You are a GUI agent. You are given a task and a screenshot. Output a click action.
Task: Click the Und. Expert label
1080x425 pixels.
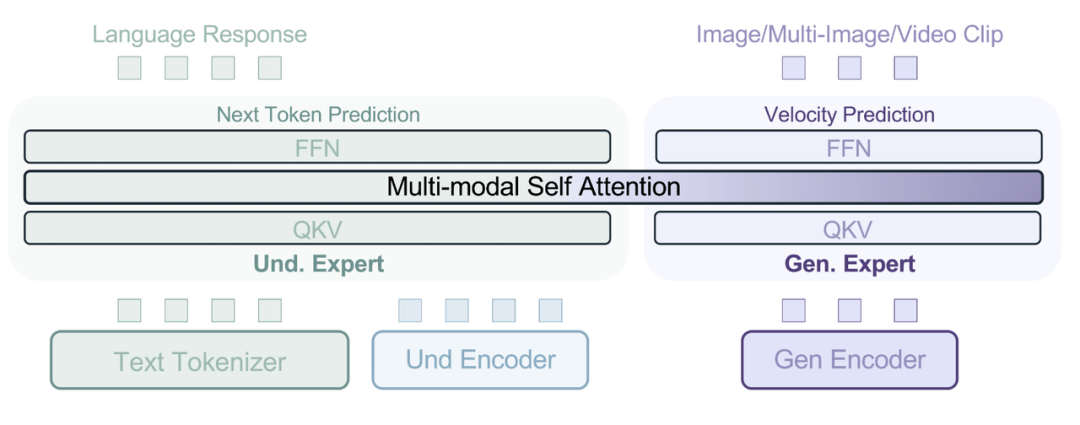[x=319, y=264]
